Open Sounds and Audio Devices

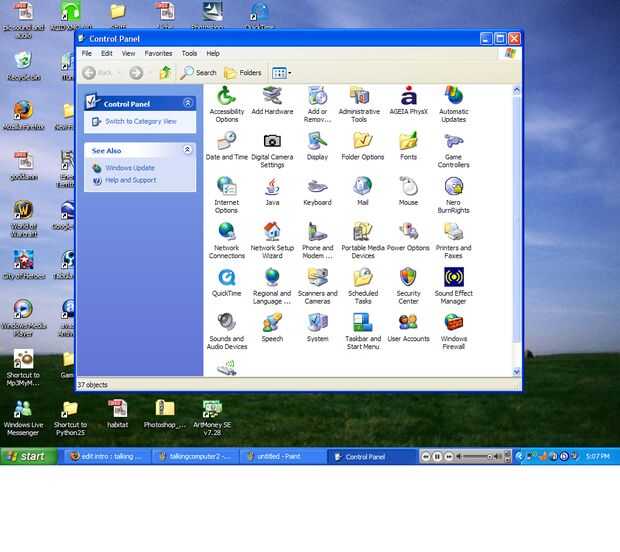[227, 331]
